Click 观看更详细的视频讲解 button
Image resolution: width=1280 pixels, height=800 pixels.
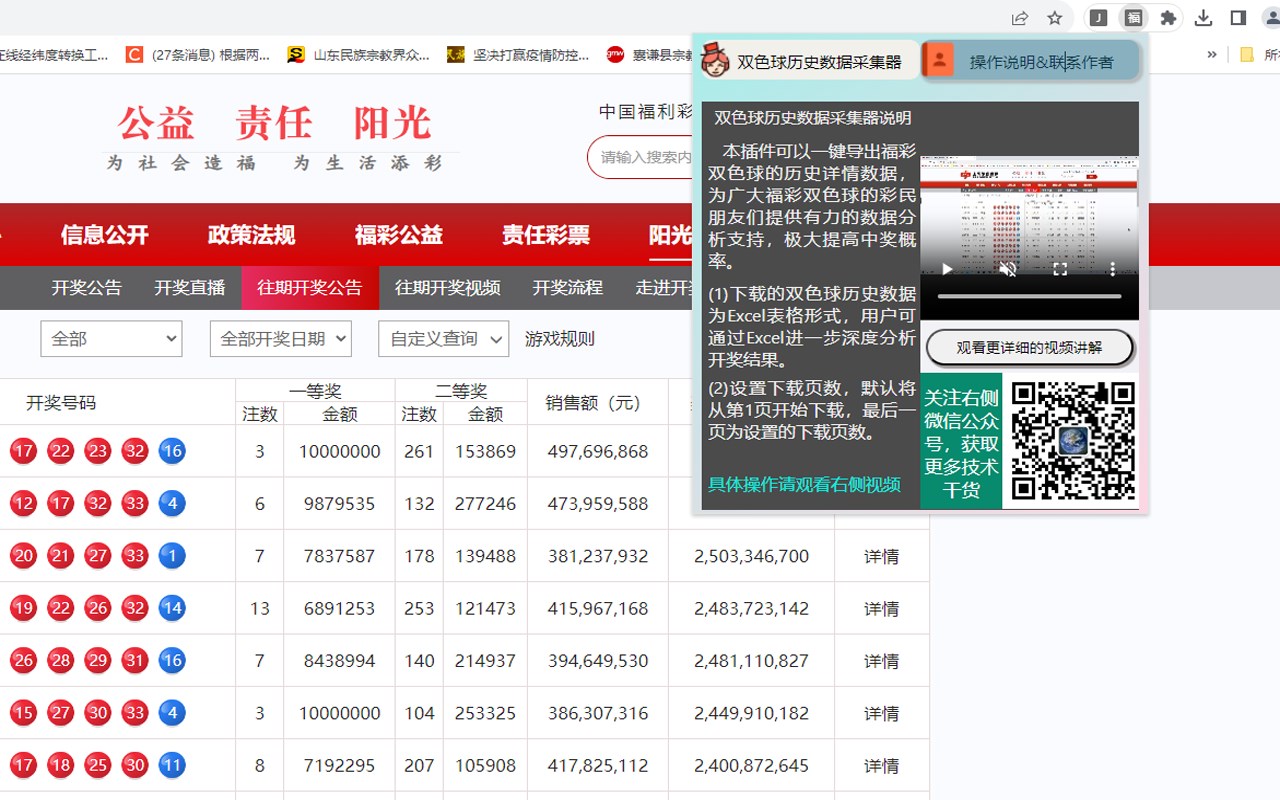pyautogui.click(x=1029, y=348)
